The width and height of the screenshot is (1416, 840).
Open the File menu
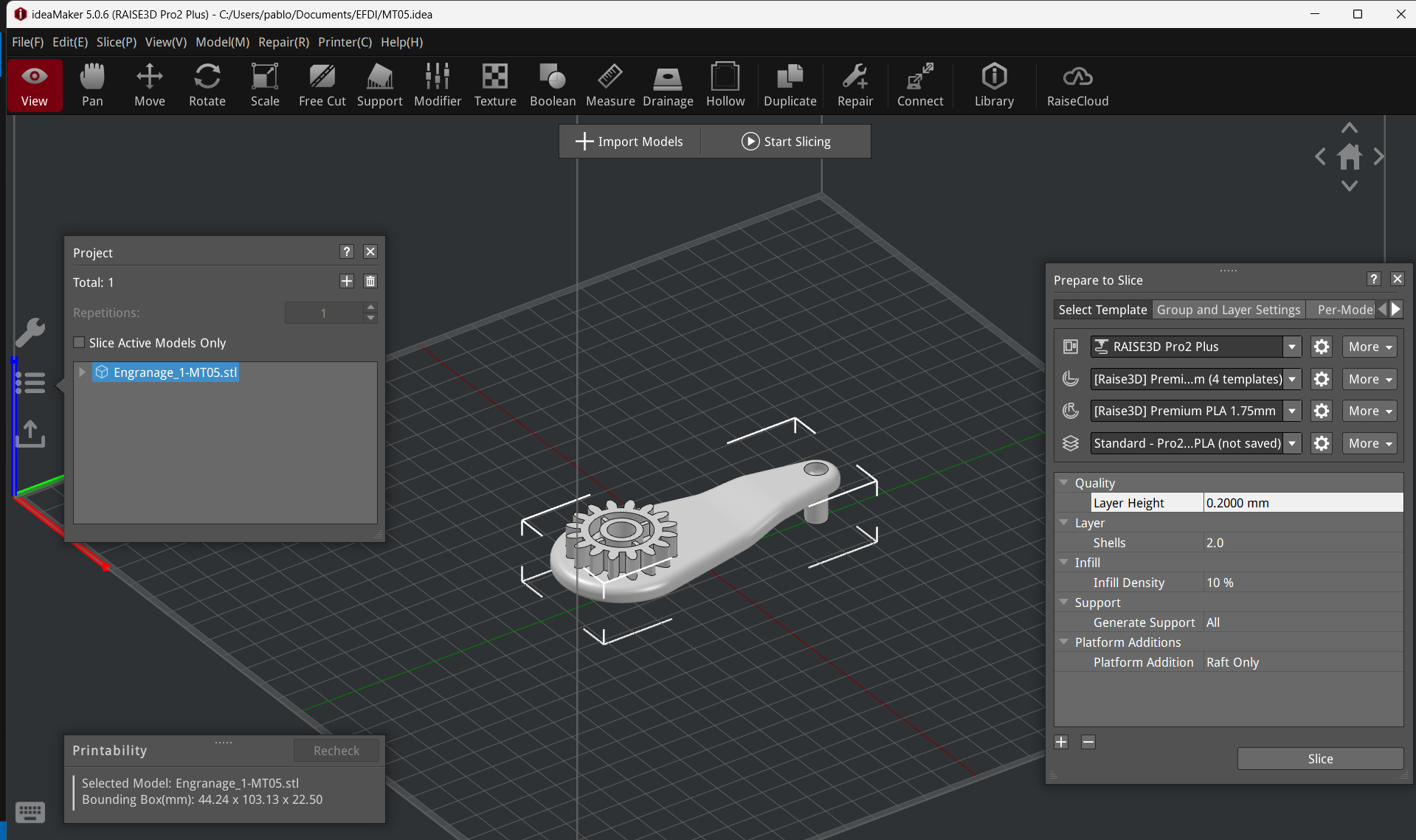click(28, 42)
